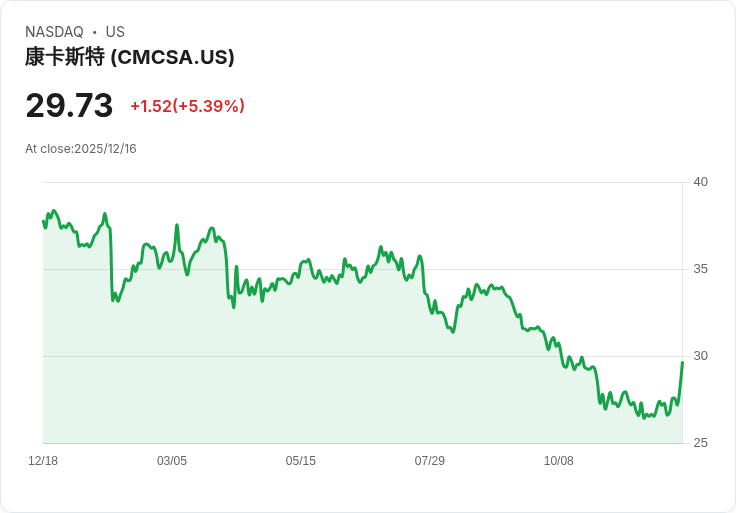Click the price line's starting point at left edge

coord(43,221)
